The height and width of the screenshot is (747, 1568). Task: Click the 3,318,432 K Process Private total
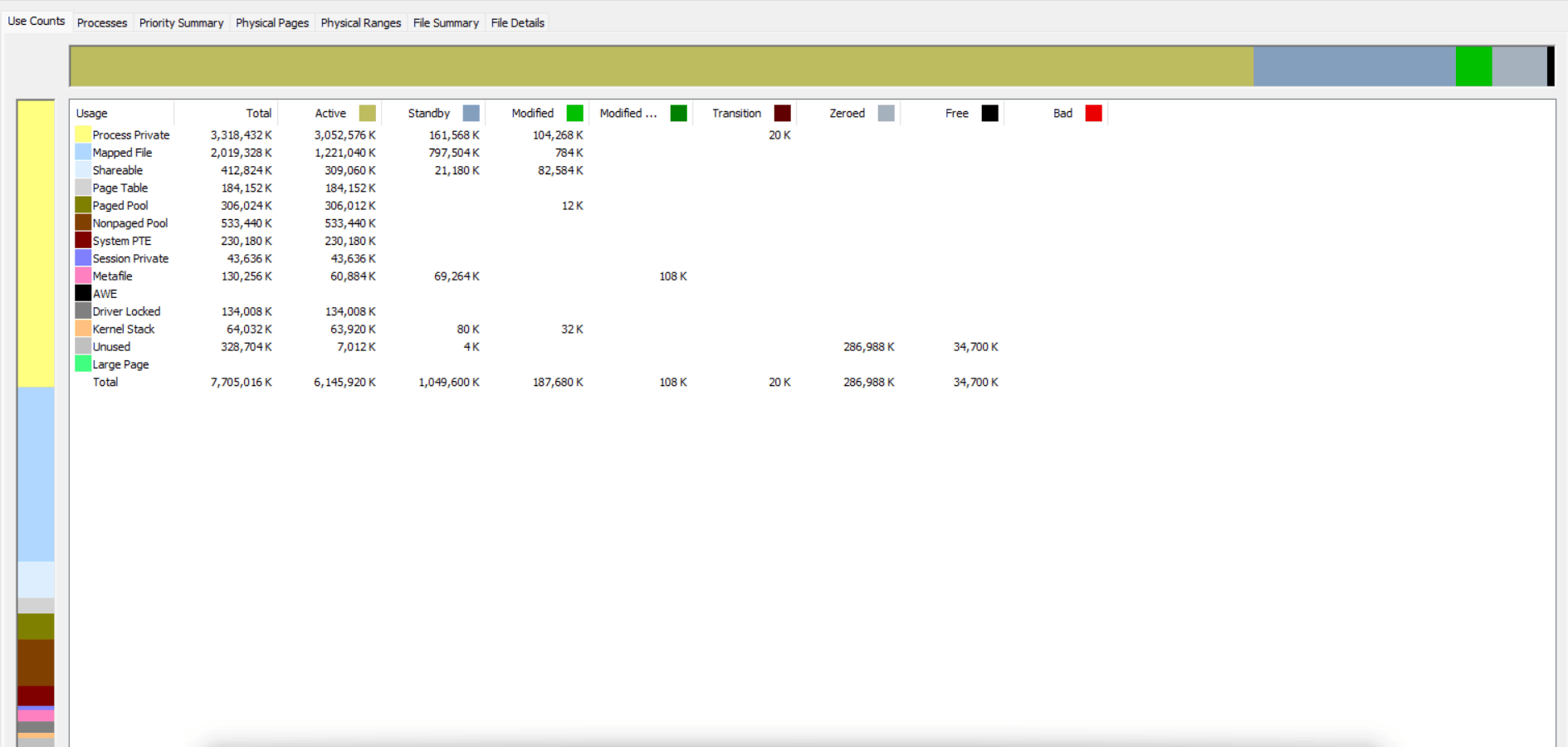242,134
